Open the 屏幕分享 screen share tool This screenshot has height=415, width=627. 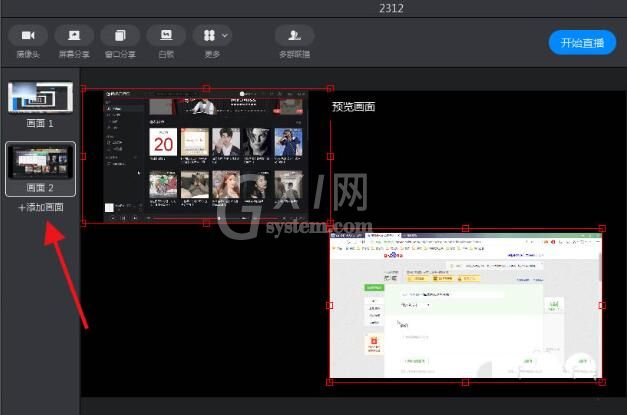coord(74,36)
